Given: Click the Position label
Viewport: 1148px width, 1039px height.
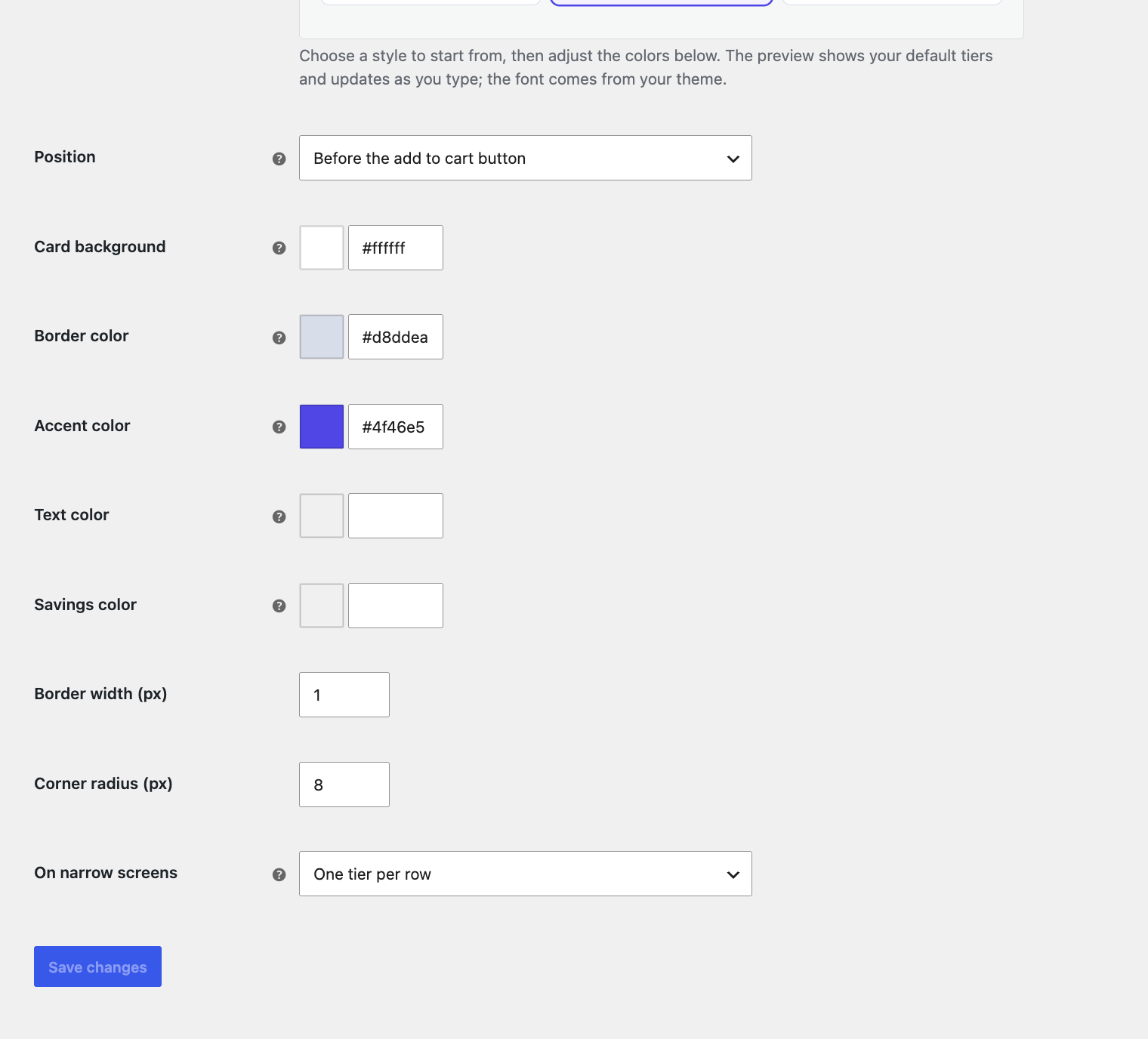Looking at the screenshot, I should click(x=64, y=157).
